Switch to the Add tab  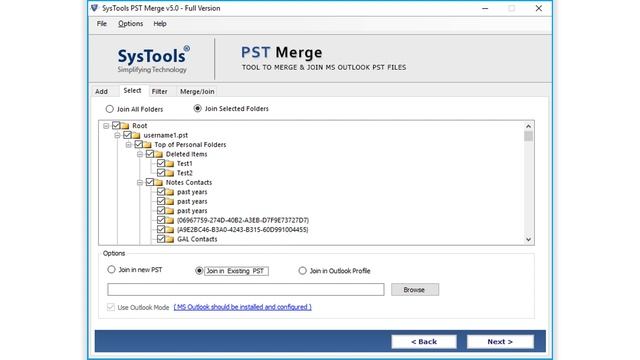point(101,91)
